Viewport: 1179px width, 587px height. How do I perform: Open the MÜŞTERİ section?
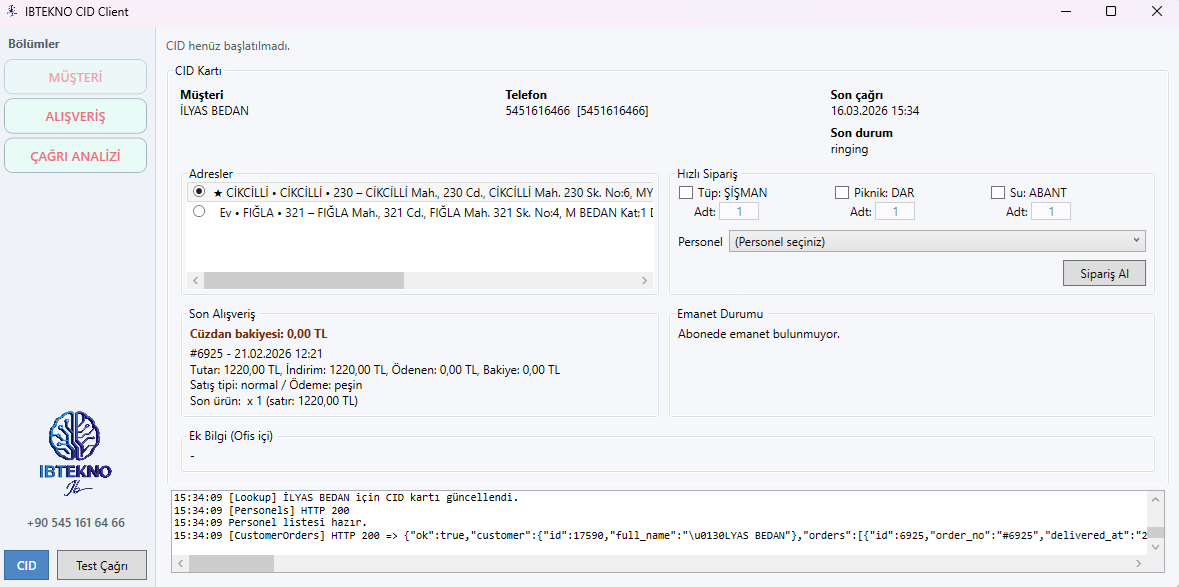pos(75,77)
